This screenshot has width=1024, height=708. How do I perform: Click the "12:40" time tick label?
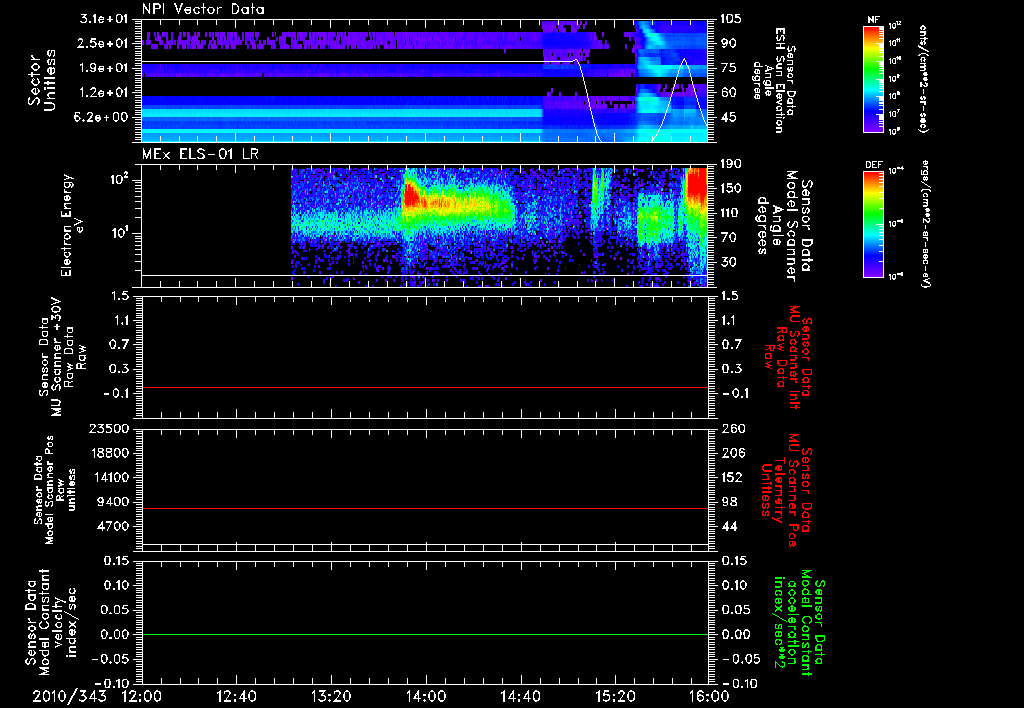[236, 696]
